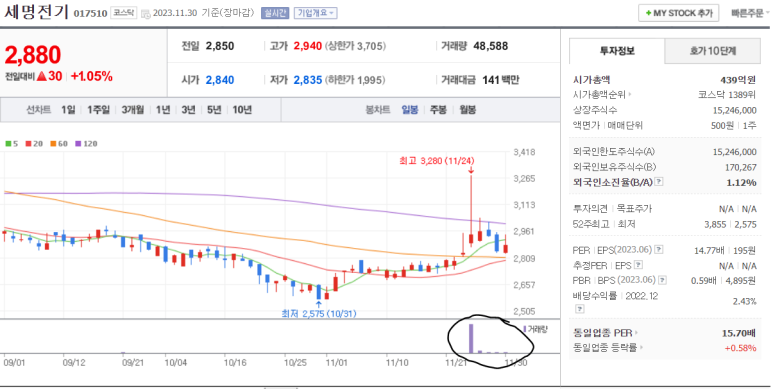Open help icon below 배당수익률
Viewport: 773px width, 389px height.
tap(580, 309)
